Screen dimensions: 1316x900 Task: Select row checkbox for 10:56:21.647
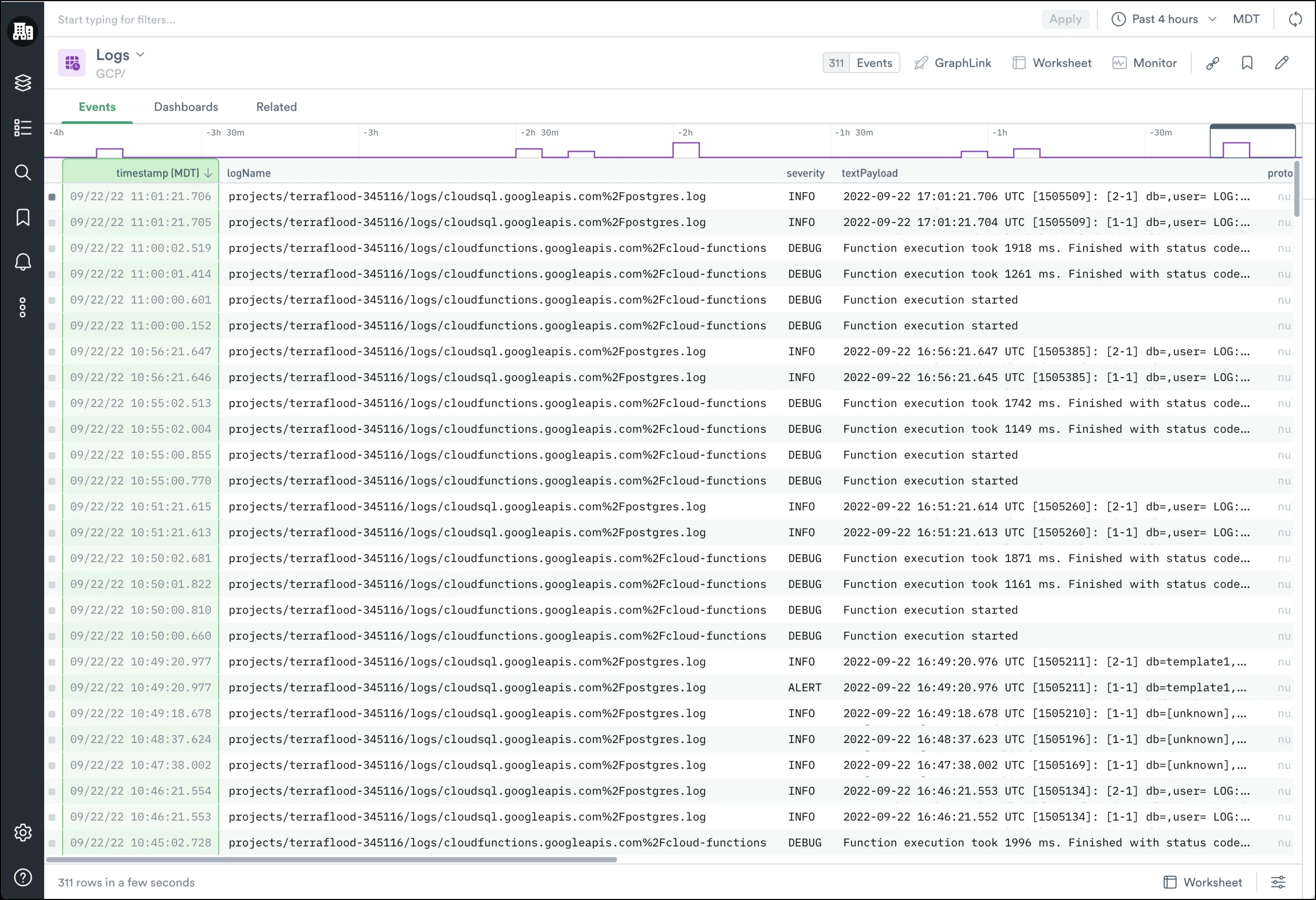(x=52, y=352)
